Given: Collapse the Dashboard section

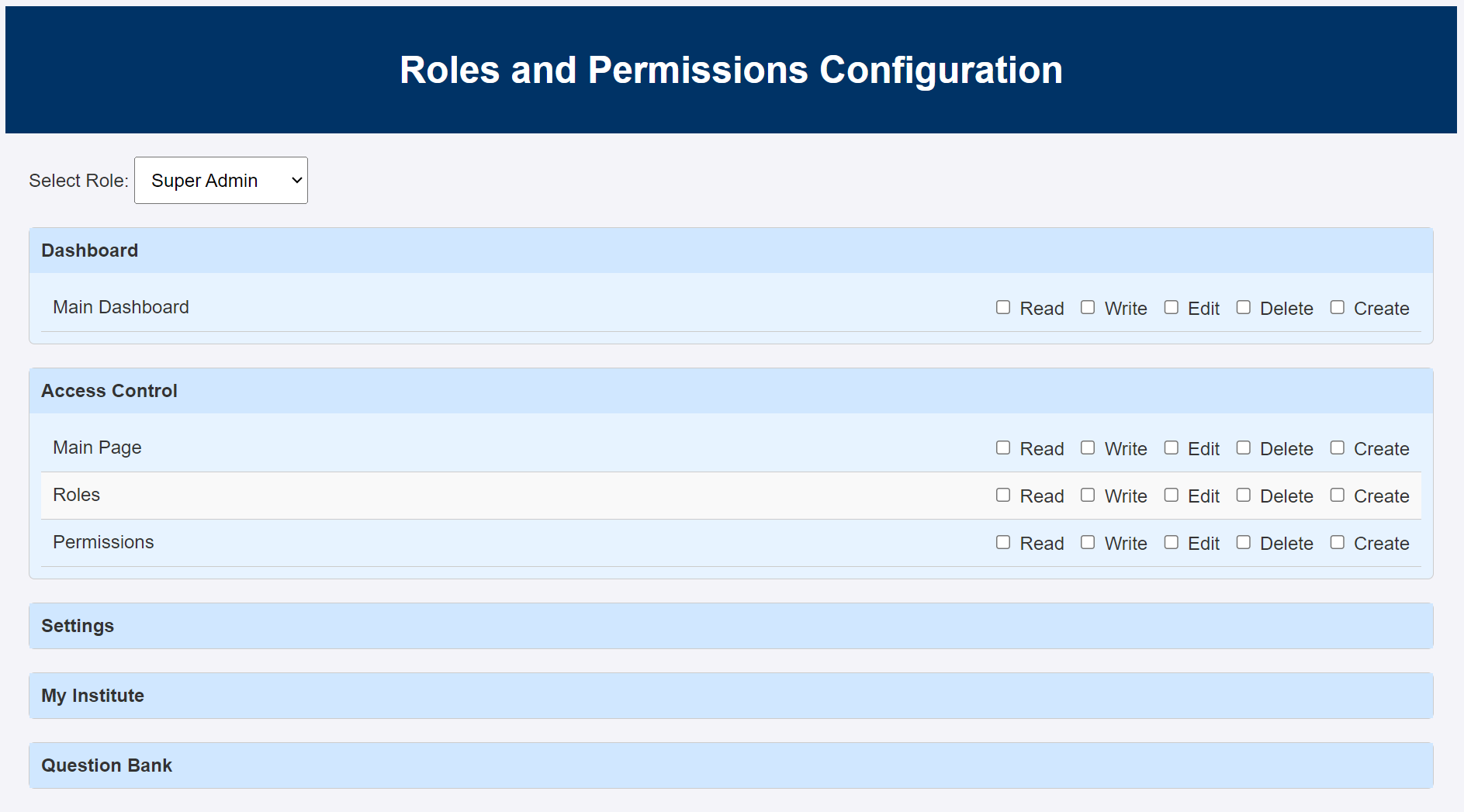Looking at the screenshot, I should click(x=730, y=250).
